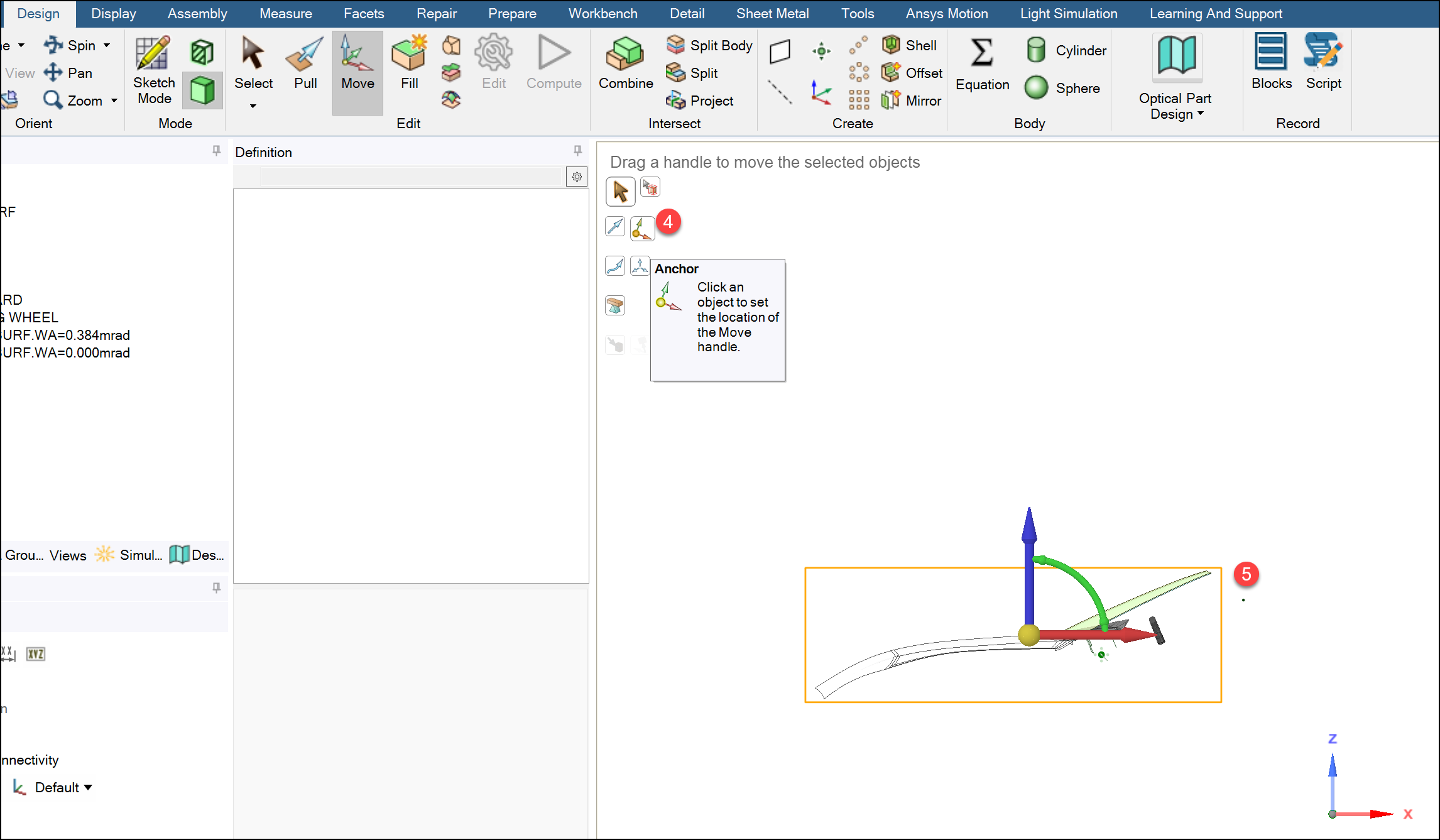Open Blocks recording
Image resolution: width=1440 pixels, height=840 pixels.
tap(1271, 62)
